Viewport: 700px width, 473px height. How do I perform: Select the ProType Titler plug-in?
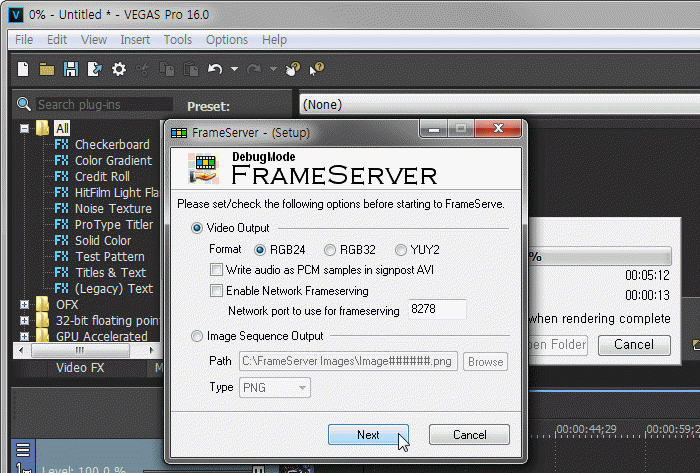pyautogui.click(x=114, y=224)
